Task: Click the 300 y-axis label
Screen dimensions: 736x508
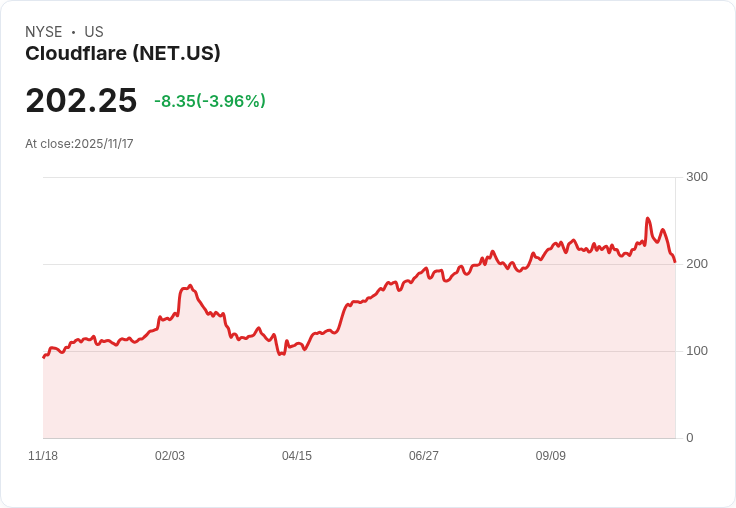Action: pyautogui.click(x=697, y=177)
